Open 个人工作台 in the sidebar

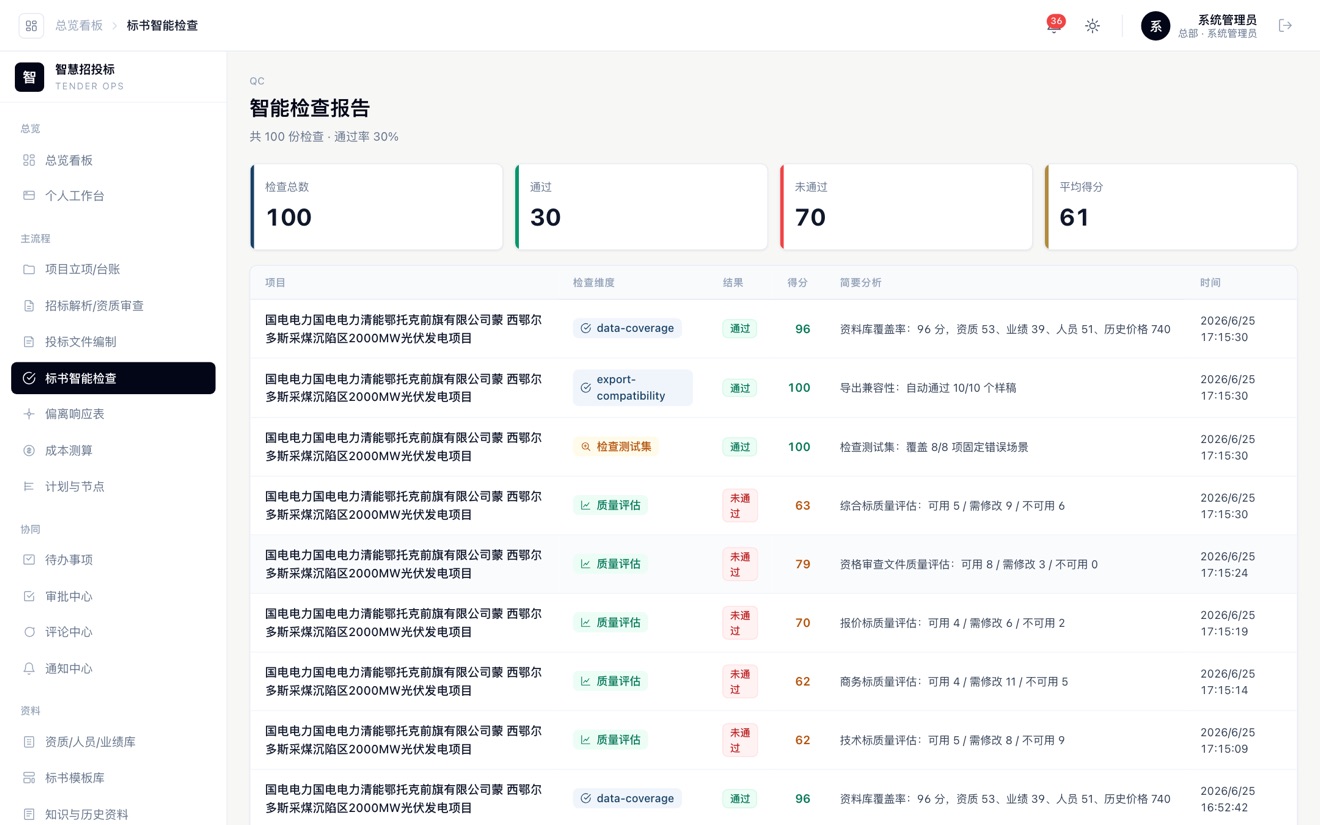113,196
